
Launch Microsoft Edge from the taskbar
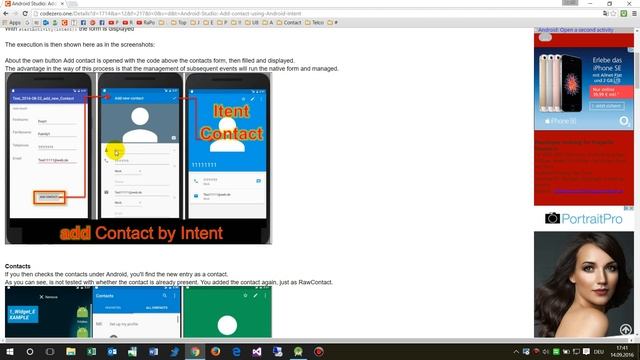(x=236, y=351)
